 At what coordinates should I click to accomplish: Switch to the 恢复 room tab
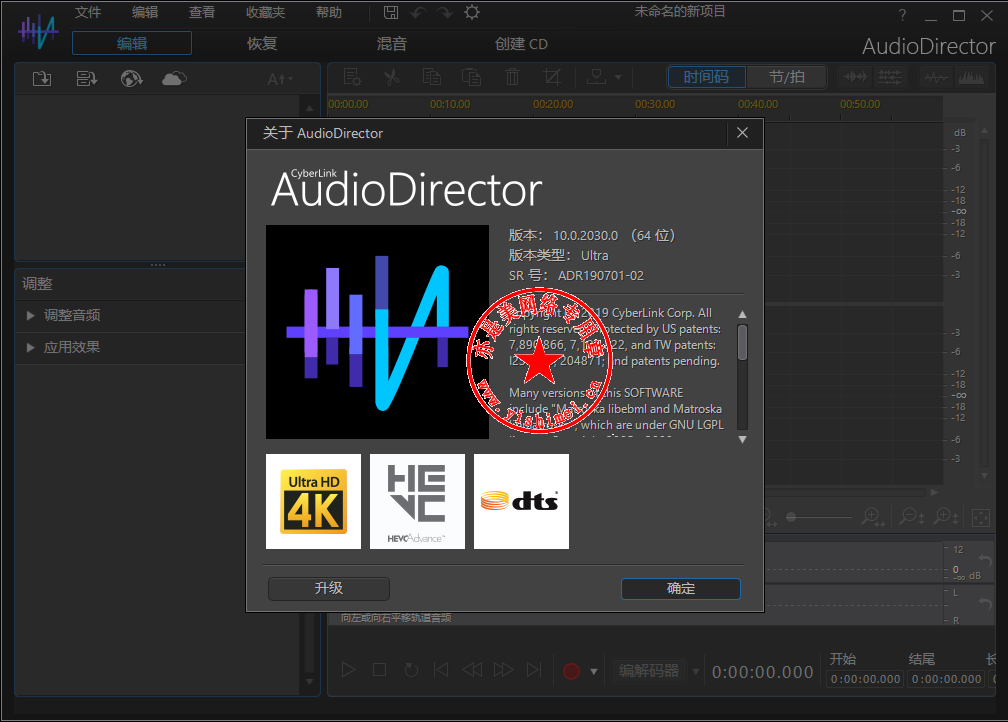(x=262, y=44)
